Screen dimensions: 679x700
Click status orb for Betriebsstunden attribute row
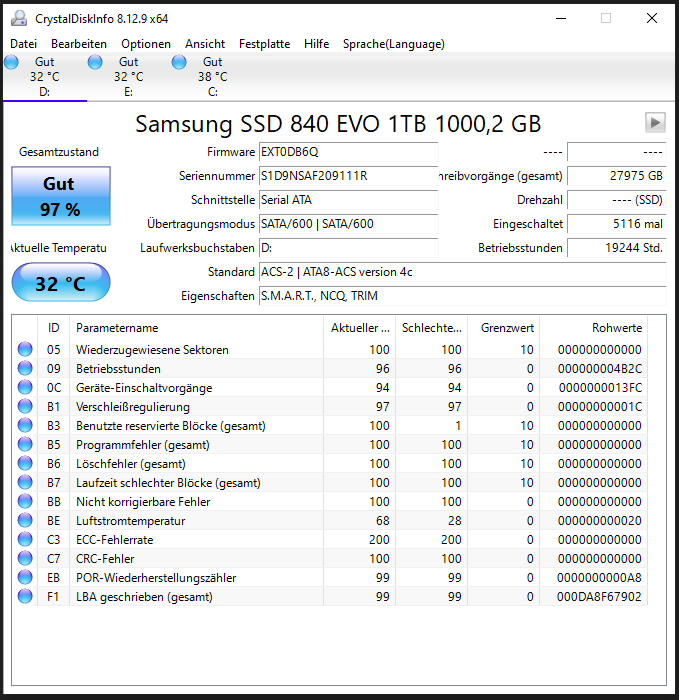click(x=25, y=368)
